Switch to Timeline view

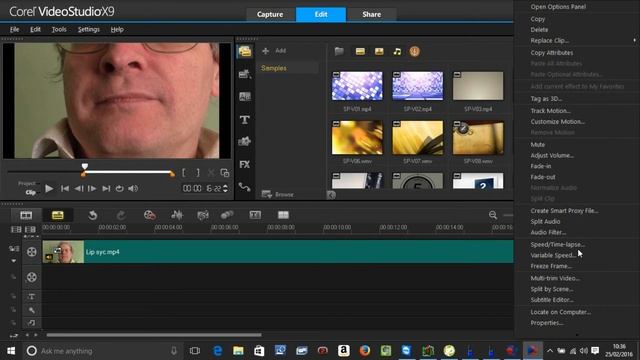click(x=58, y=215)
